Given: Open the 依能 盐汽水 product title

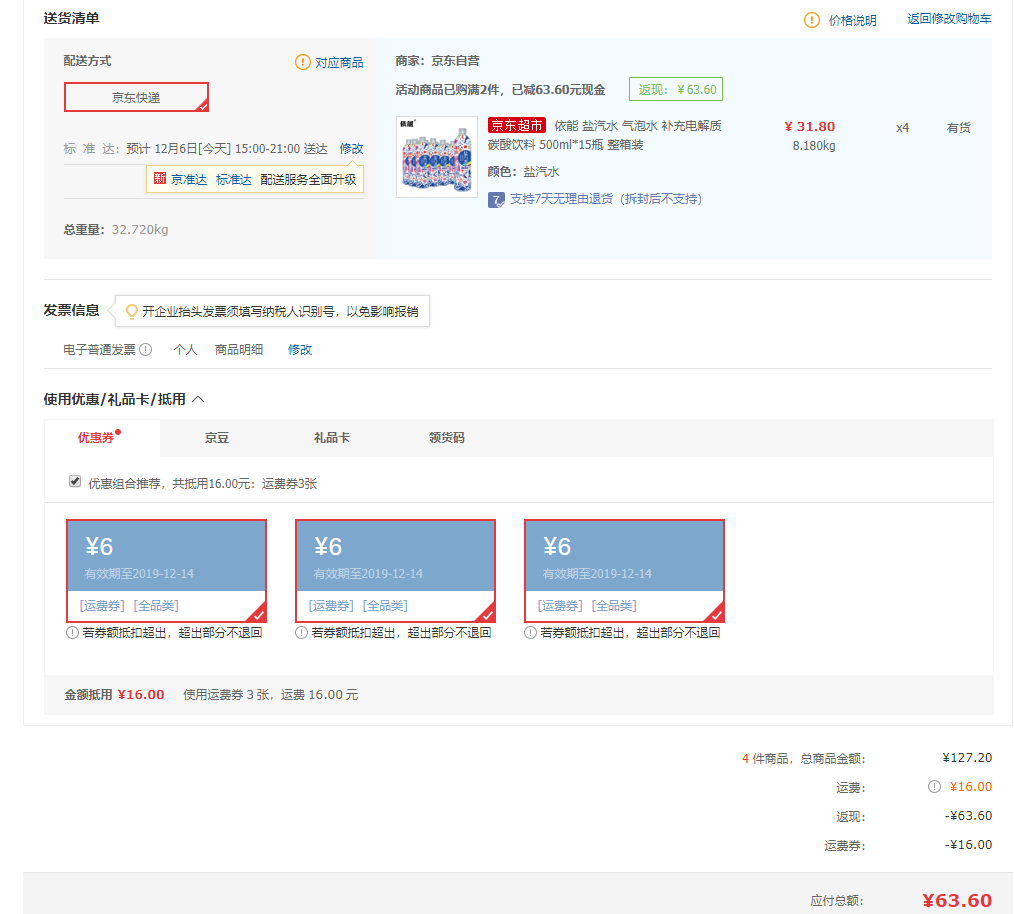Looking at the screenshot, I should click(x=605, y=135).
